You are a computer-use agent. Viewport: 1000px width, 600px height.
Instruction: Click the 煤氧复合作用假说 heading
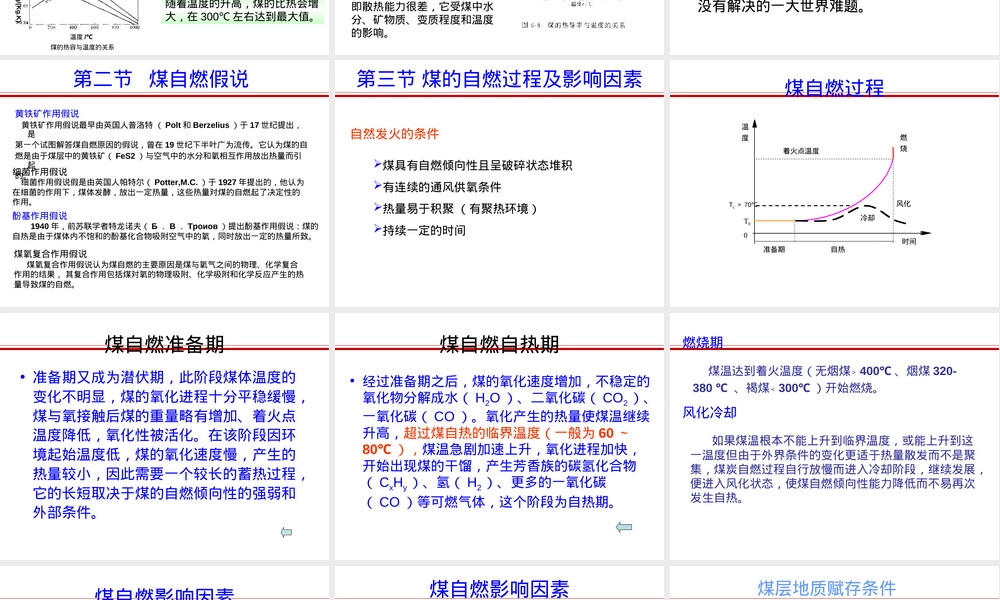pos(50,254)
